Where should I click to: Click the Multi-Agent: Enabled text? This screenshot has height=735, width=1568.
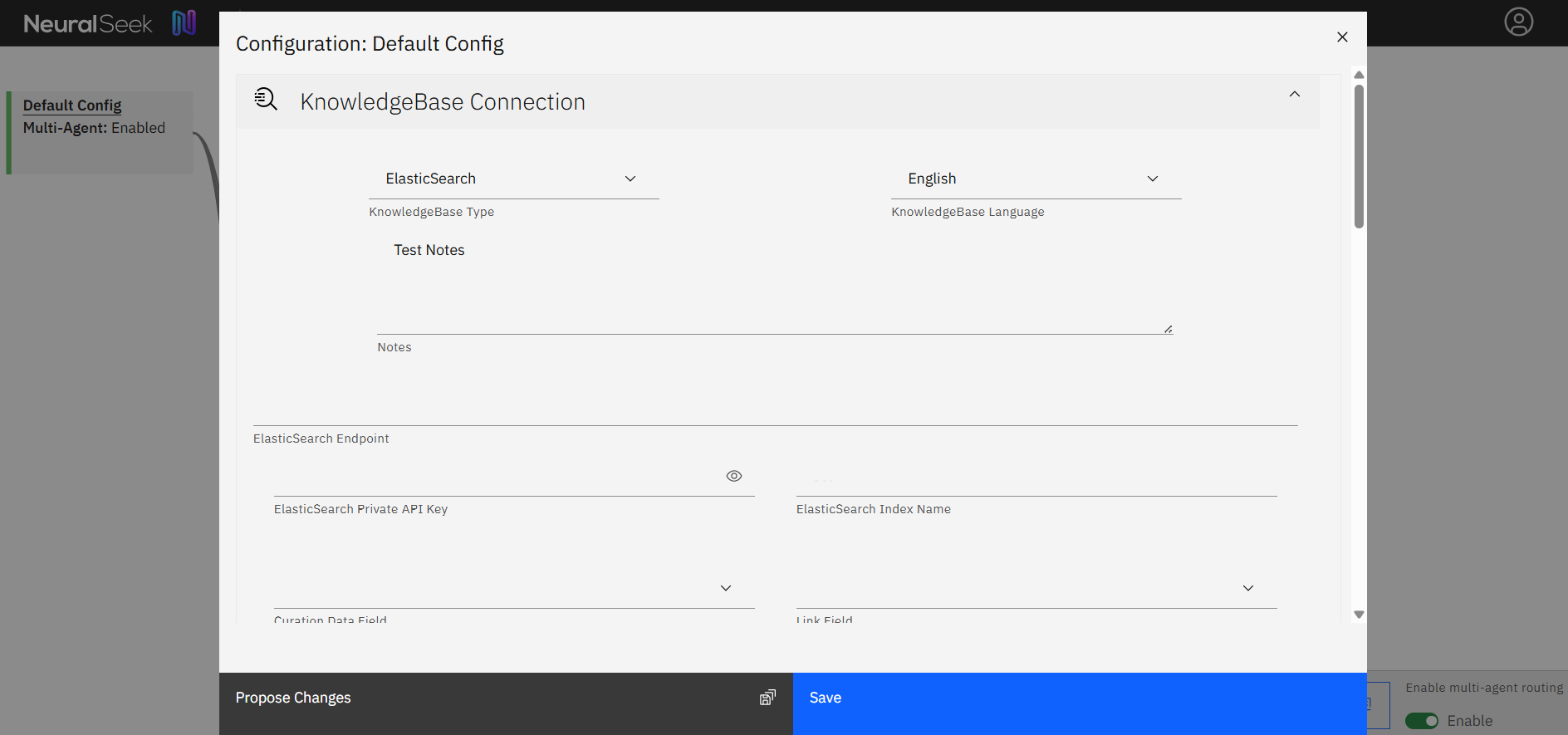(x=94, y=128)
